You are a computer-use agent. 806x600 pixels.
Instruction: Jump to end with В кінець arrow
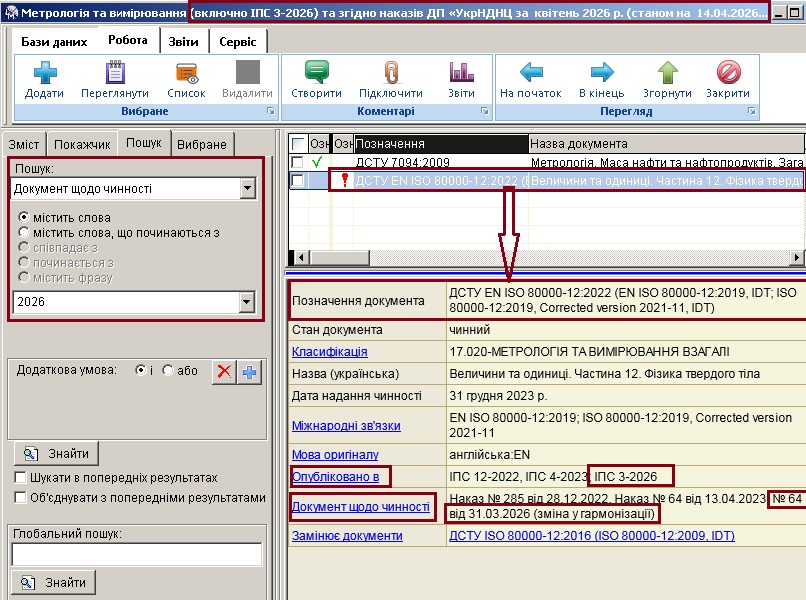click(x=601, y=73)
